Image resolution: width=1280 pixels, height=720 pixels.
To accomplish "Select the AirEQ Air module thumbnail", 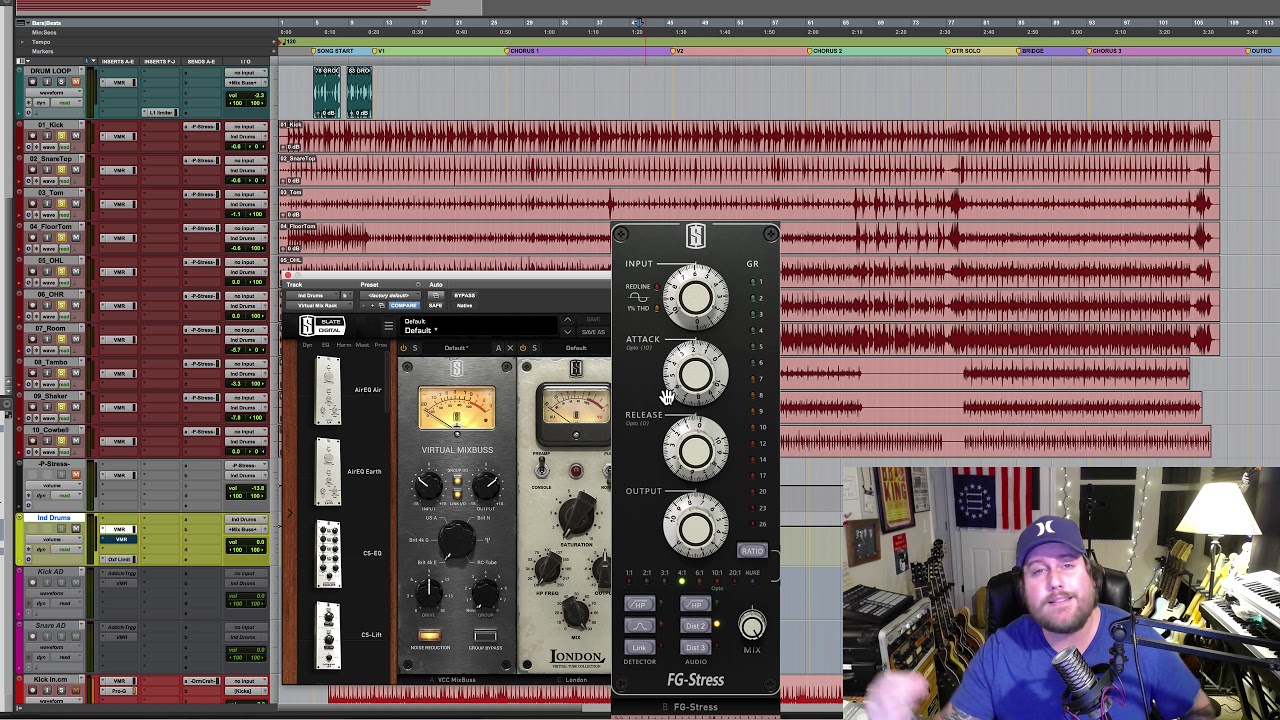I will point(328,390).
